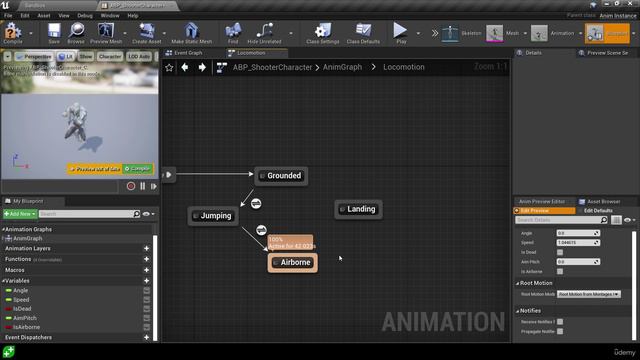Viewport: 640px width, 360px height.
Task: Open Play options dropdown arrow
Action: pos(418,33)
